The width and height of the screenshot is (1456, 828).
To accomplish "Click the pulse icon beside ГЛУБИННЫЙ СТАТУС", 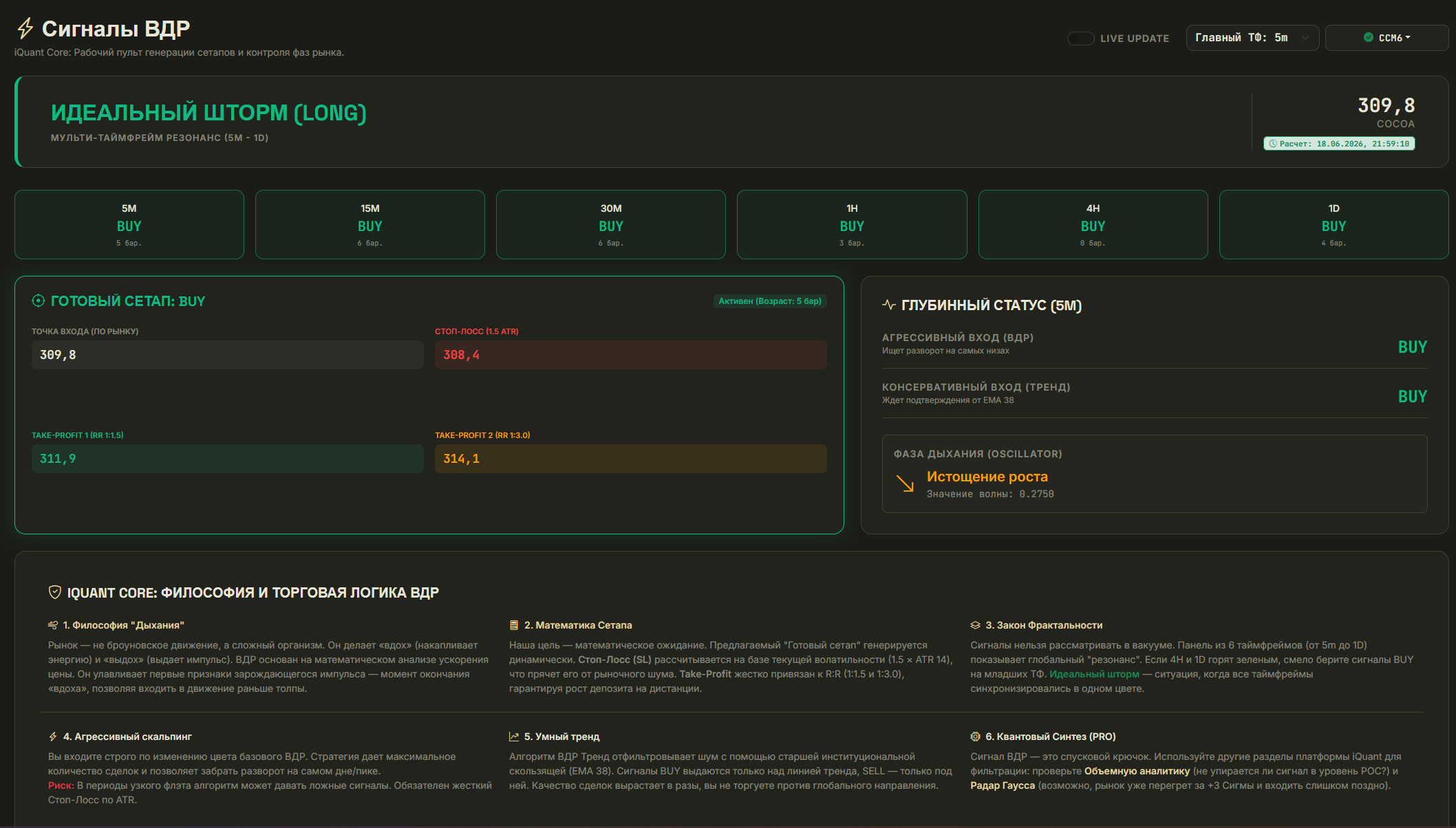I will tap(889, 305).
